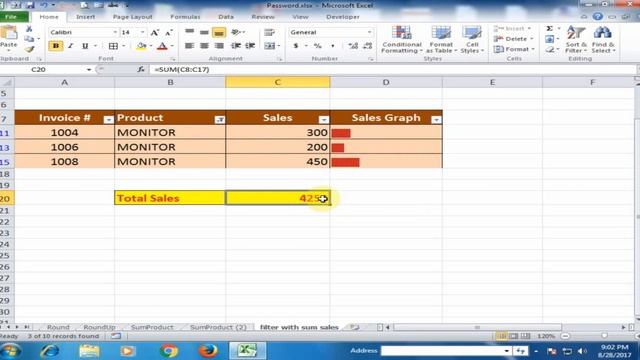Click the Insert Function fx icon
The image size is (640, 360).
click(141, 70)
